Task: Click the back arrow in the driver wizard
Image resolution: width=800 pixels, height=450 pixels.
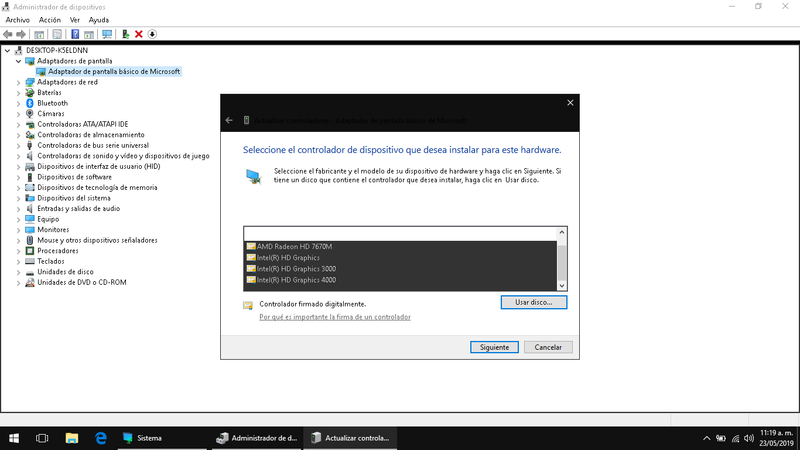Action: (229, 120)
